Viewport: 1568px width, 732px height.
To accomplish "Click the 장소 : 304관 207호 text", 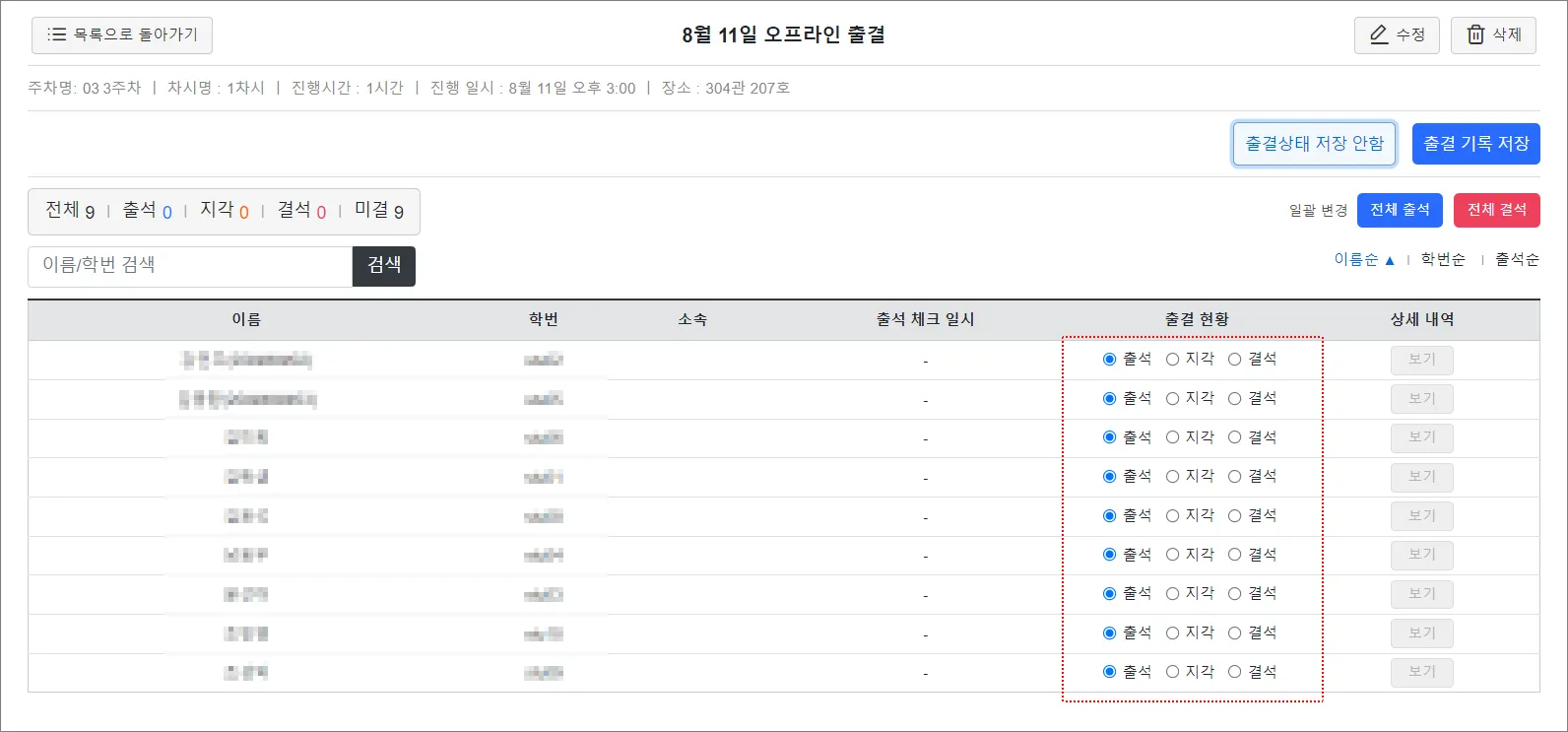I will tap(726, 88).
